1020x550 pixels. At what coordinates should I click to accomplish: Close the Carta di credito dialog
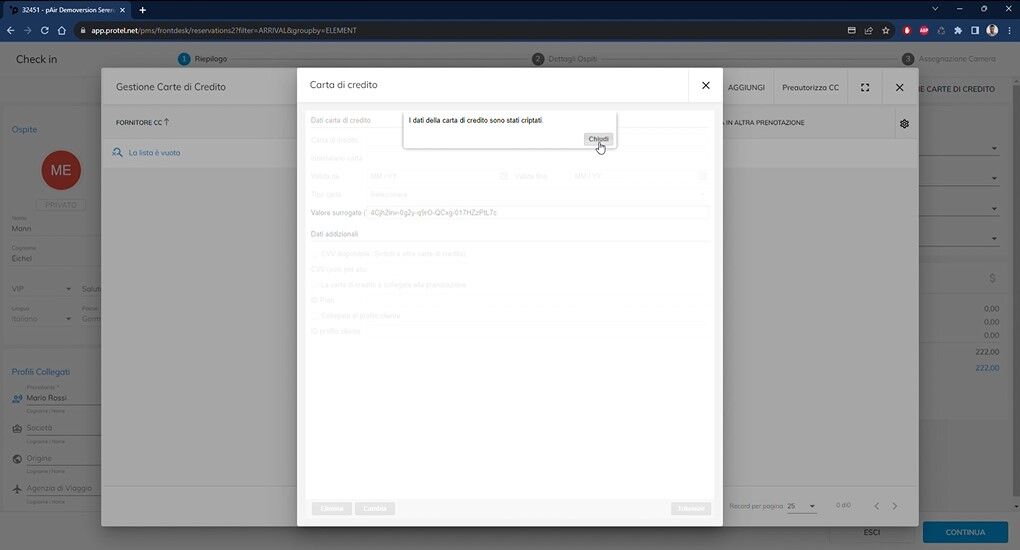click(x=705, y=86)
